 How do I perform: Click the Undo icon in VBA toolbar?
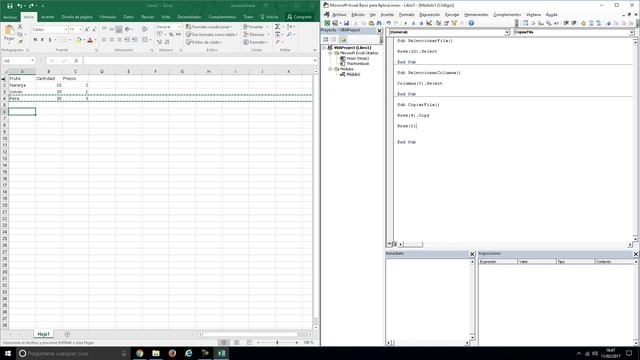click(x=389, y=23)
